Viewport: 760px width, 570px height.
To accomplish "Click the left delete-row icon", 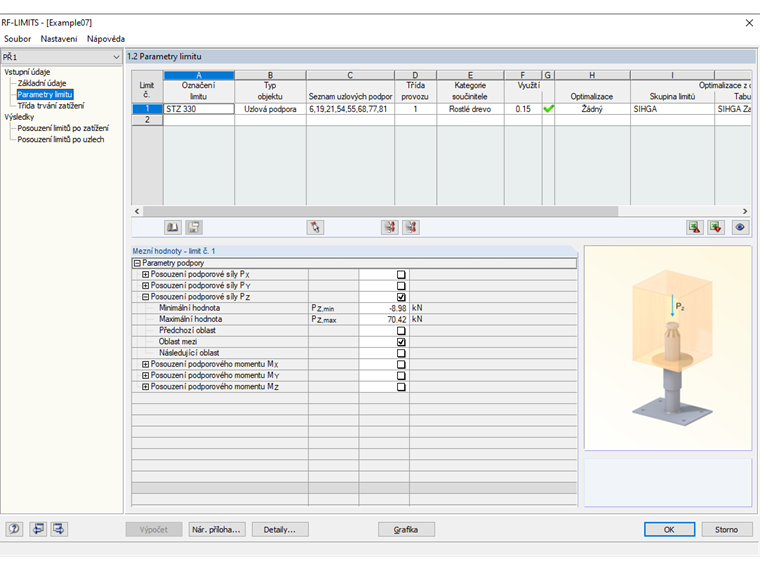I will pyautogui.click(x=390, y=227).
